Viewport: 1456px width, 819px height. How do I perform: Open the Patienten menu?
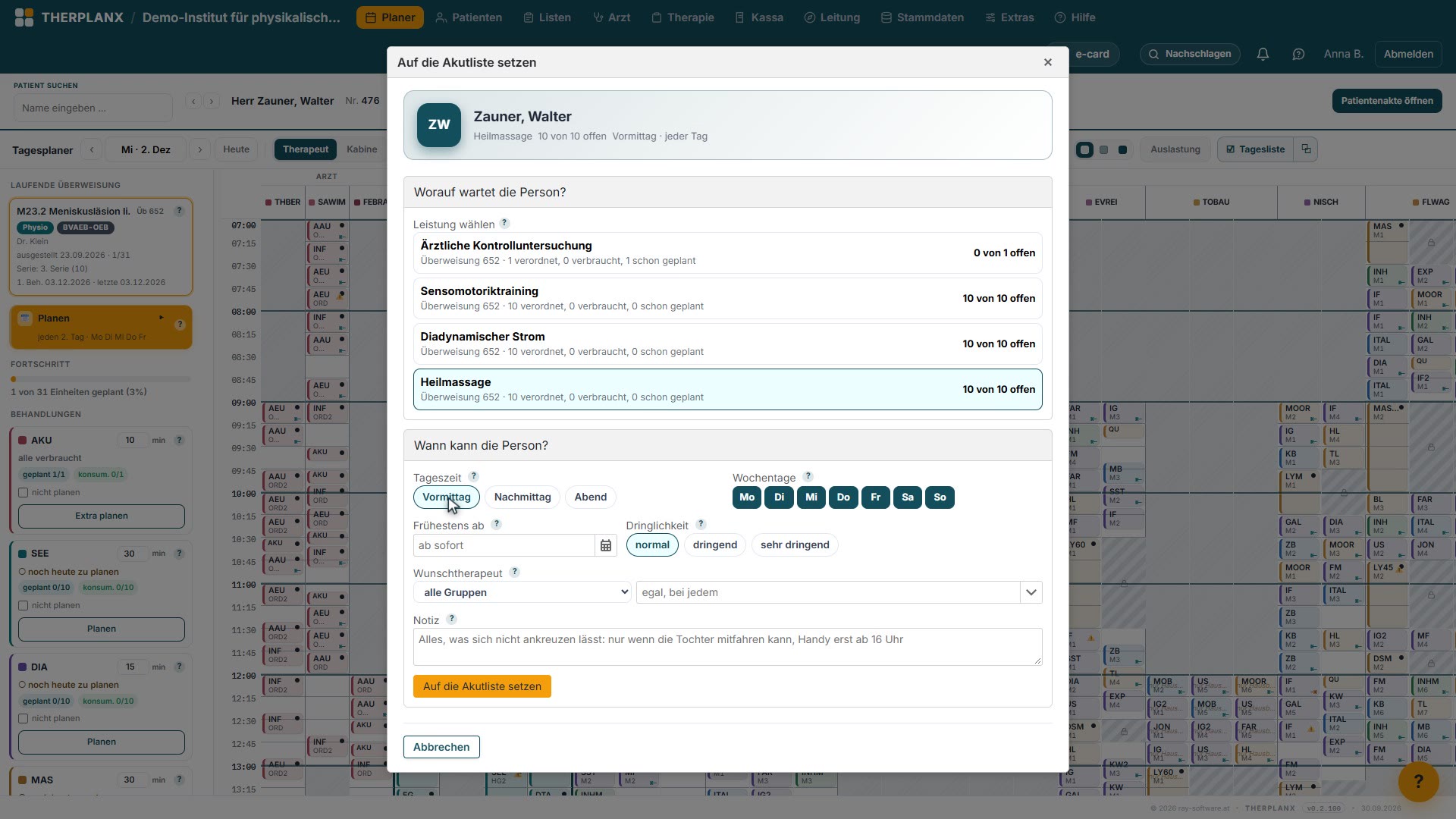pos(469,17)
